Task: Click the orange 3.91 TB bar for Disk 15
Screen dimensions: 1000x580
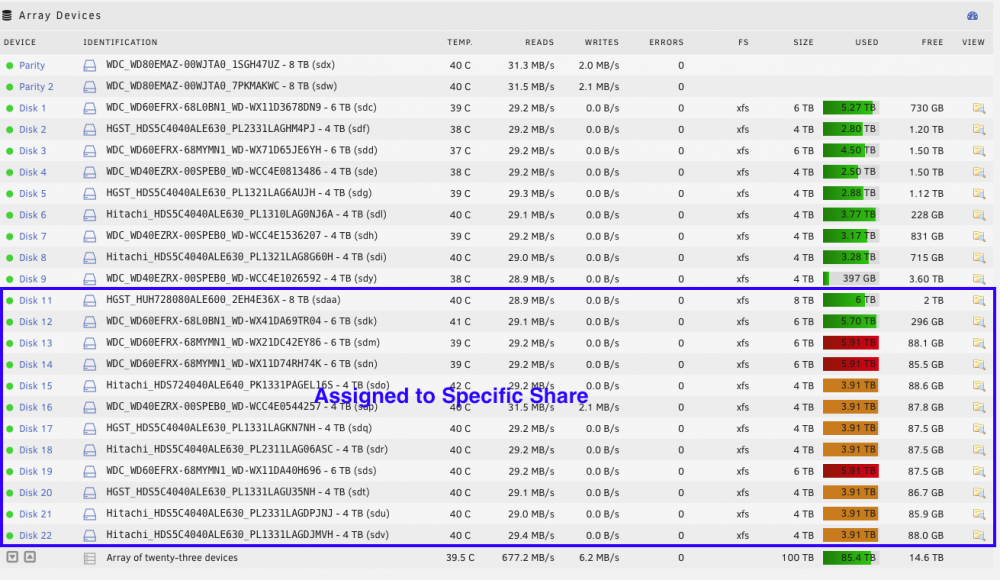Action: tap(851, 386)
